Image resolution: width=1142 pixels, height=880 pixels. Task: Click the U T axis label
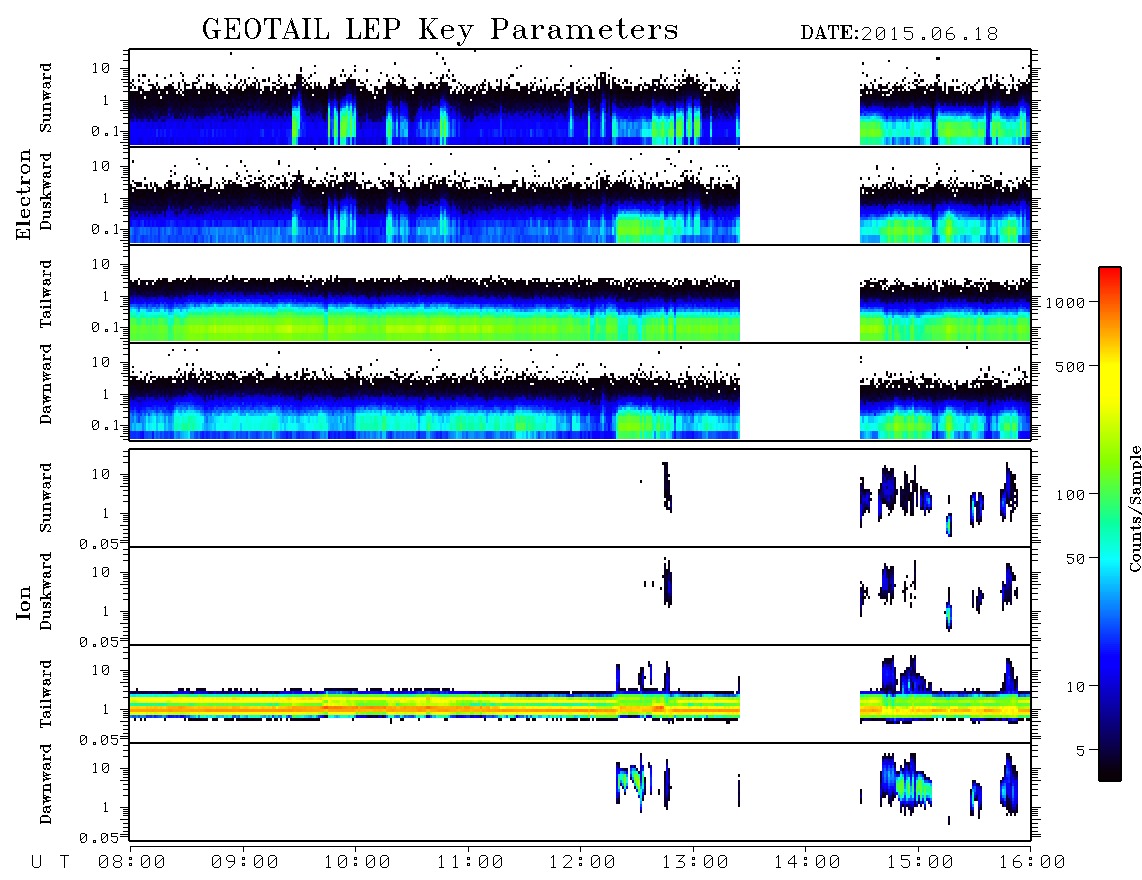point(50,863)
